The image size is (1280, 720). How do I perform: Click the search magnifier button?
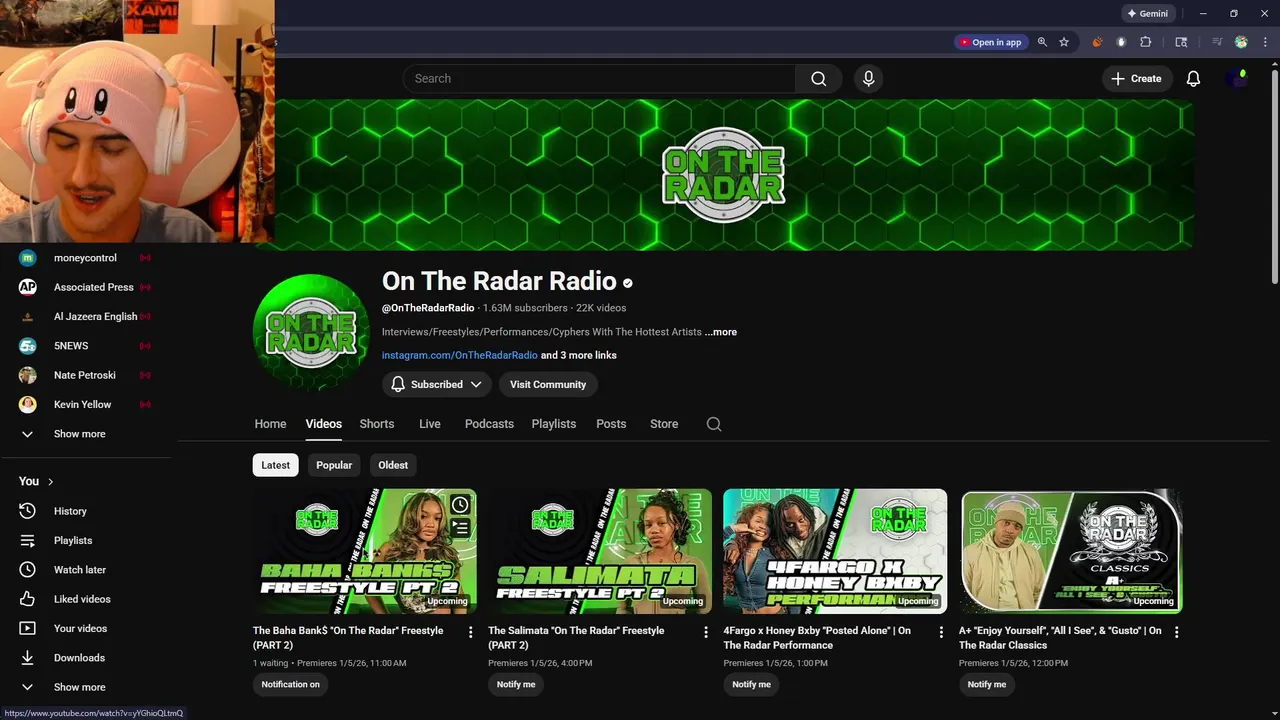pyautogui.click(x=819, y=79)
